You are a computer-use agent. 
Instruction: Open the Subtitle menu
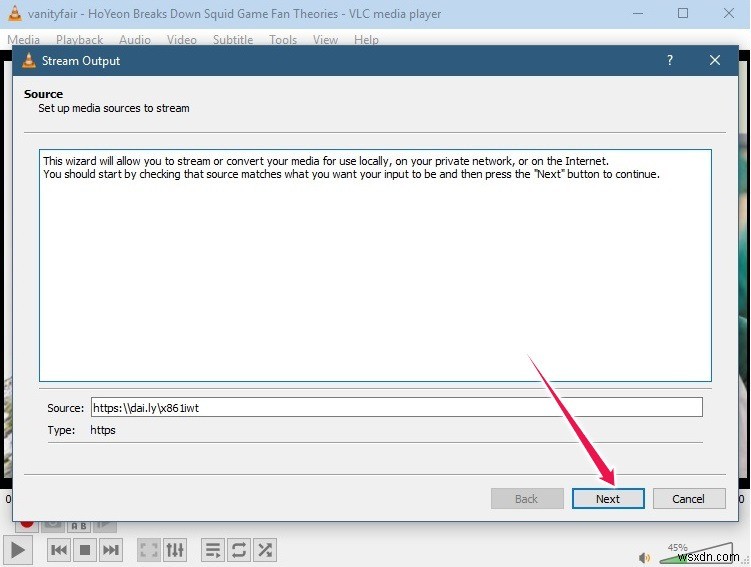pyautogui.click(x=233, y=39)
